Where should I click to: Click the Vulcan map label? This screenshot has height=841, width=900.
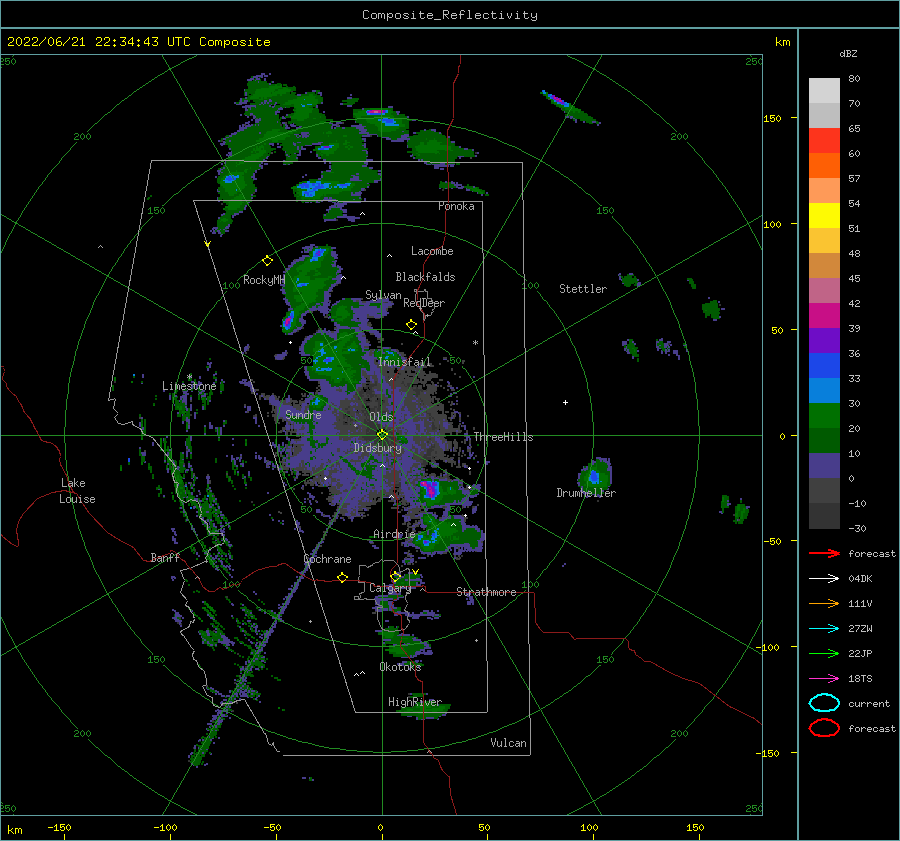click(508, 743)
